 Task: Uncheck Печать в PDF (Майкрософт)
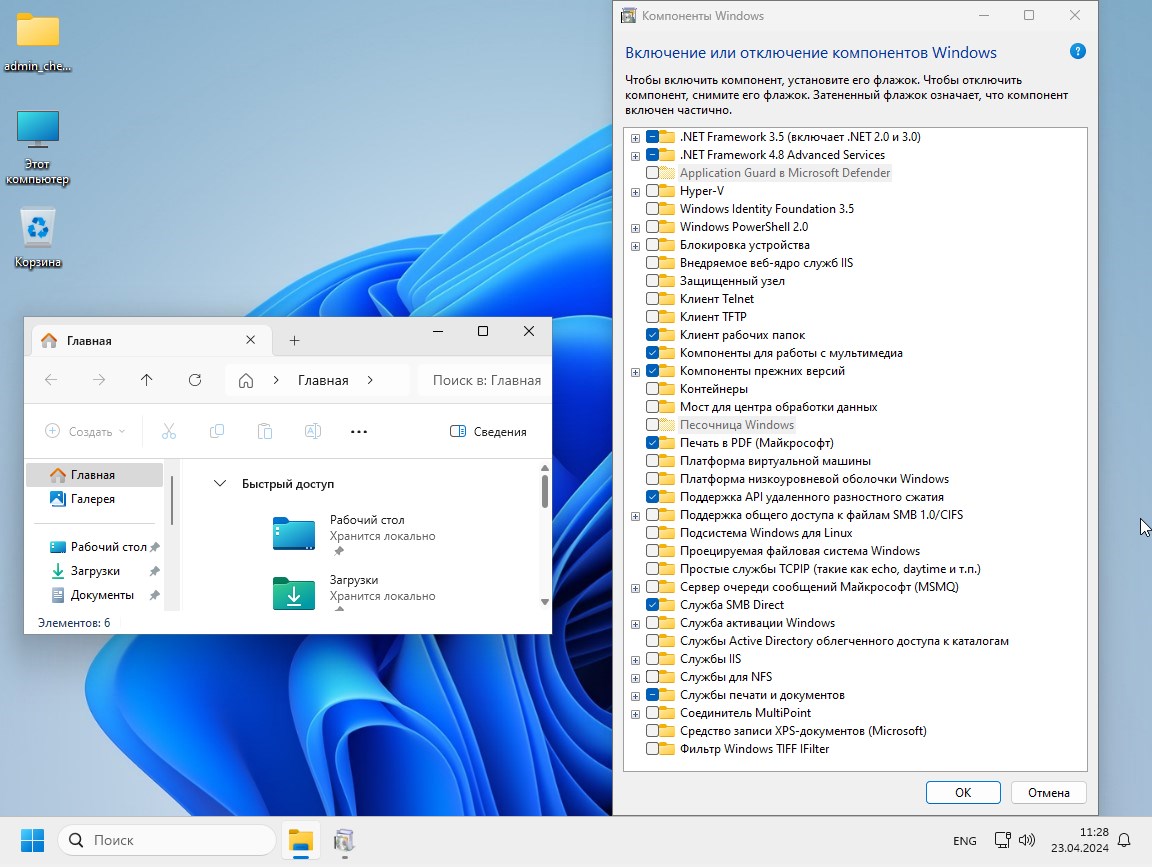[x=653, y=443]
